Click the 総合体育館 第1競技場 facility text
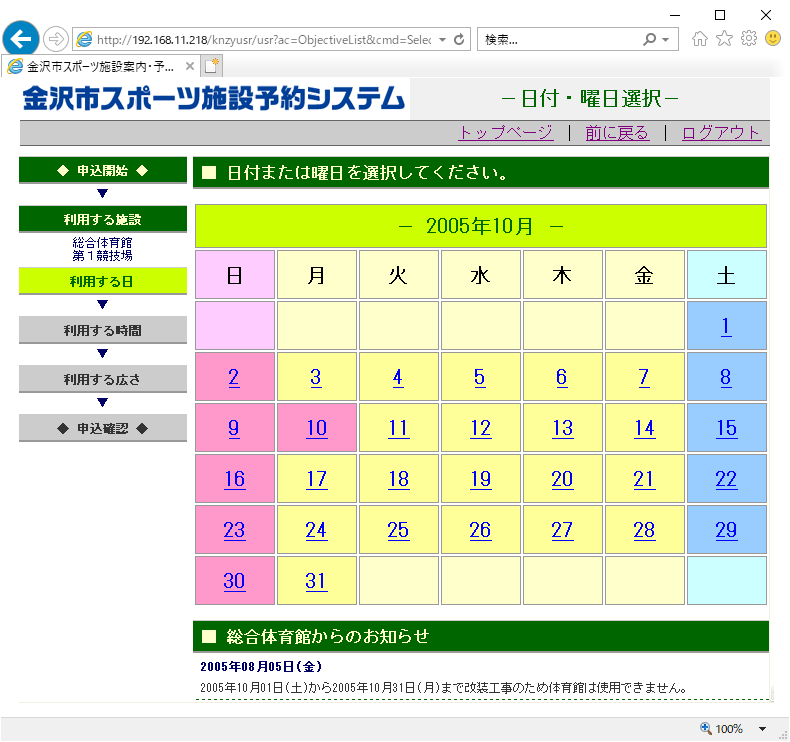This screenshot has height=742, width=790. 103,249
